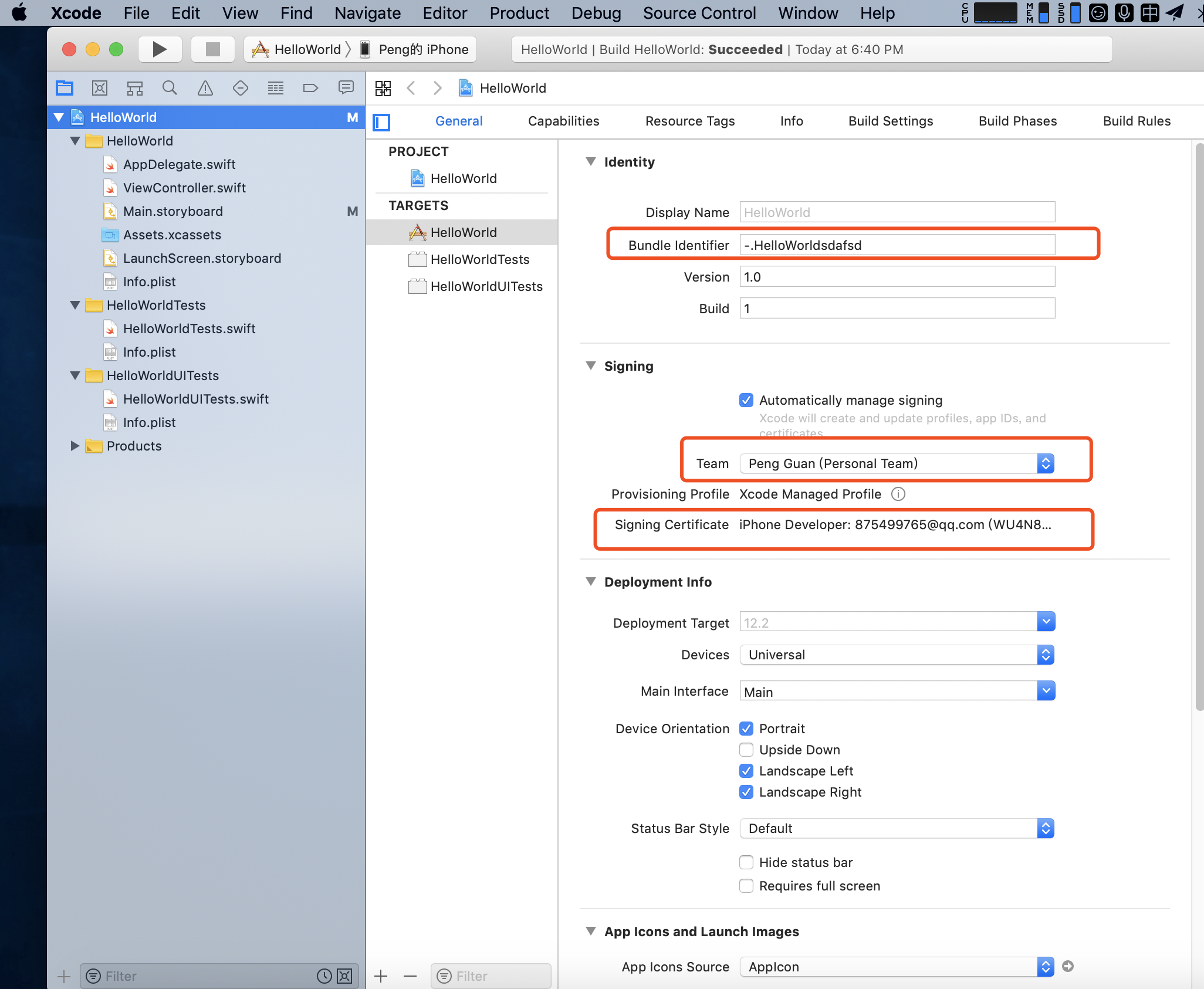Run the HelloWorld build with Play button
This screenshot has height=989, width=1204.
tap(160, 49)
